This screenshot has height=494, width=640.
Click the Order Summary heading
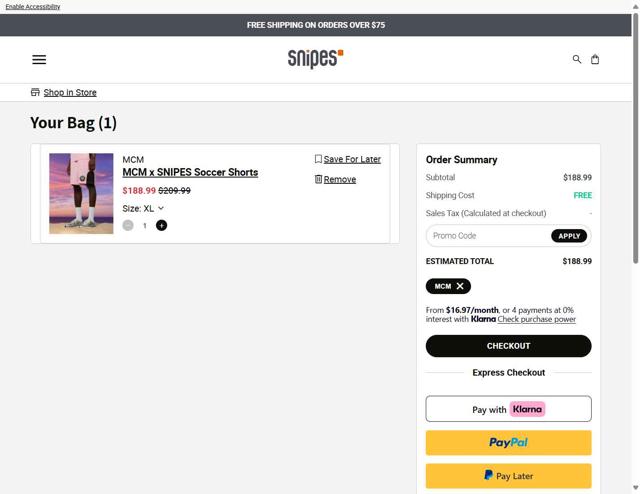[461, 160]
